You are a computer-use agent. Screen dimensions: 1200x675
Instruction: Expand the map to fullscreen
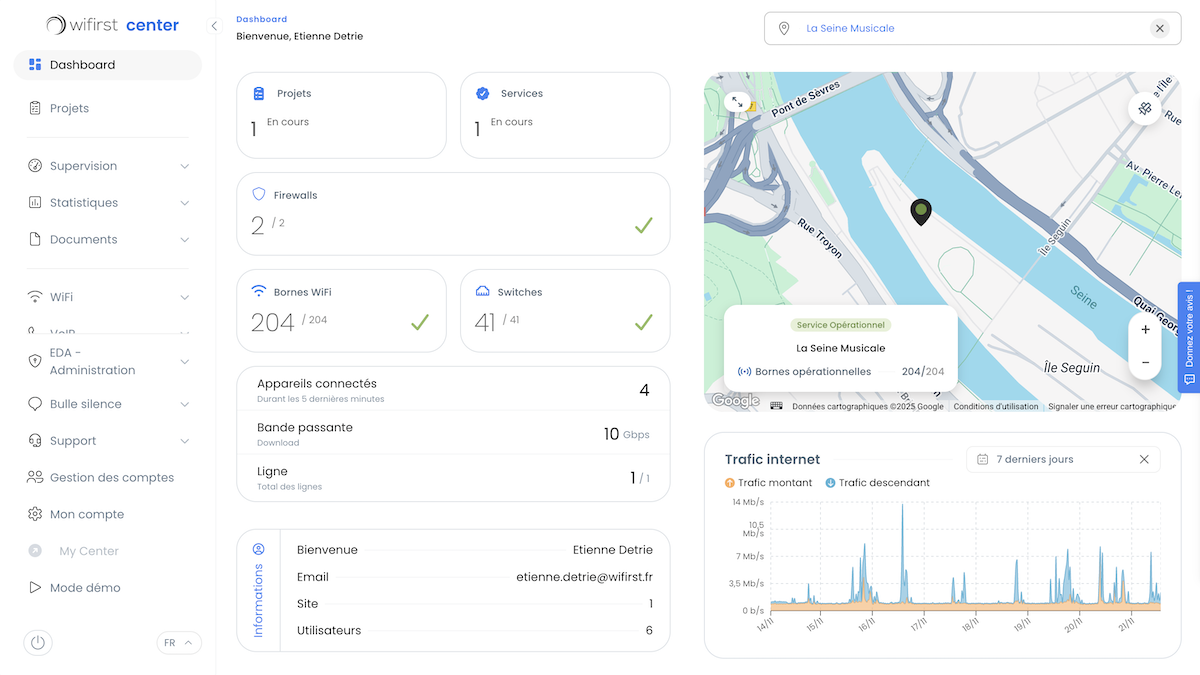click(x=737, y=102)
